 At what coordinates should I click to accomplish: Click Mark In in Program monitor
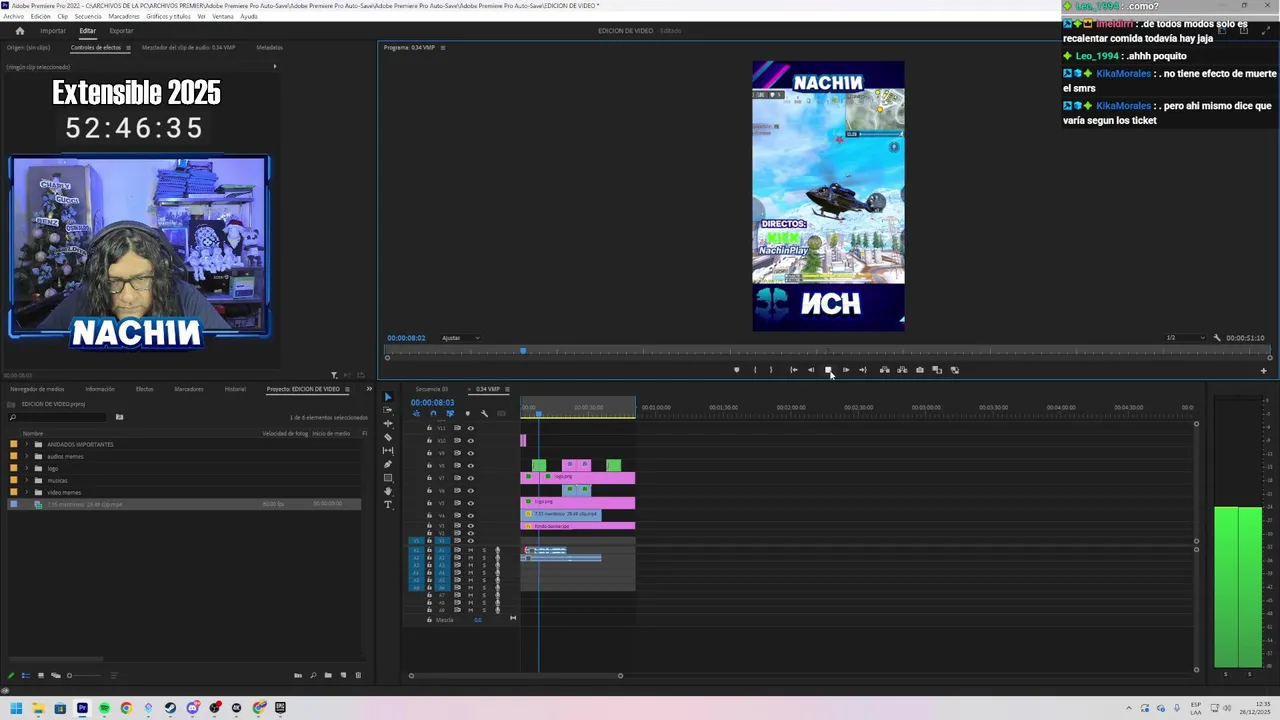755,370
